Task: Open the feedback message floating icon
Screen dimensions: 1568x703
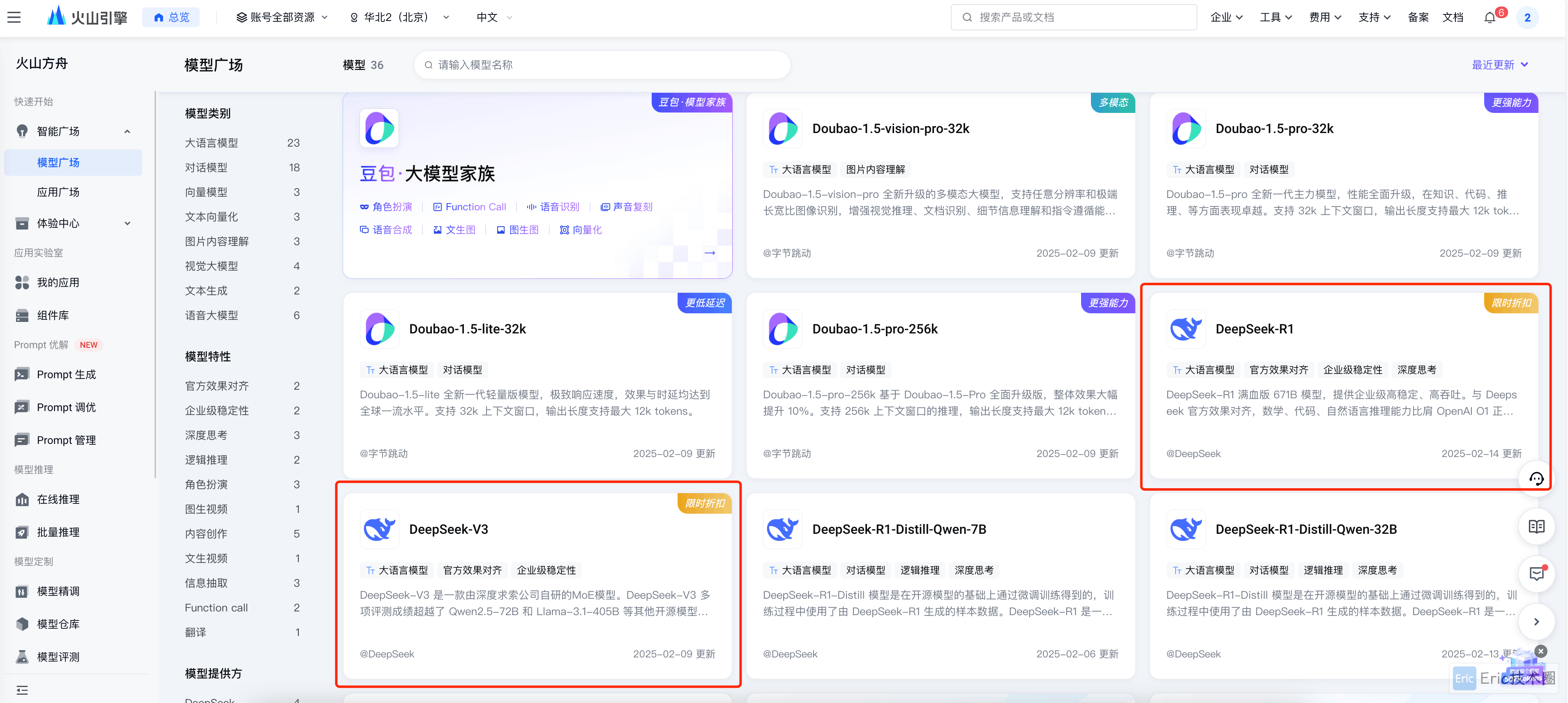Action: pyautogui.click(x=1536, y=574)
